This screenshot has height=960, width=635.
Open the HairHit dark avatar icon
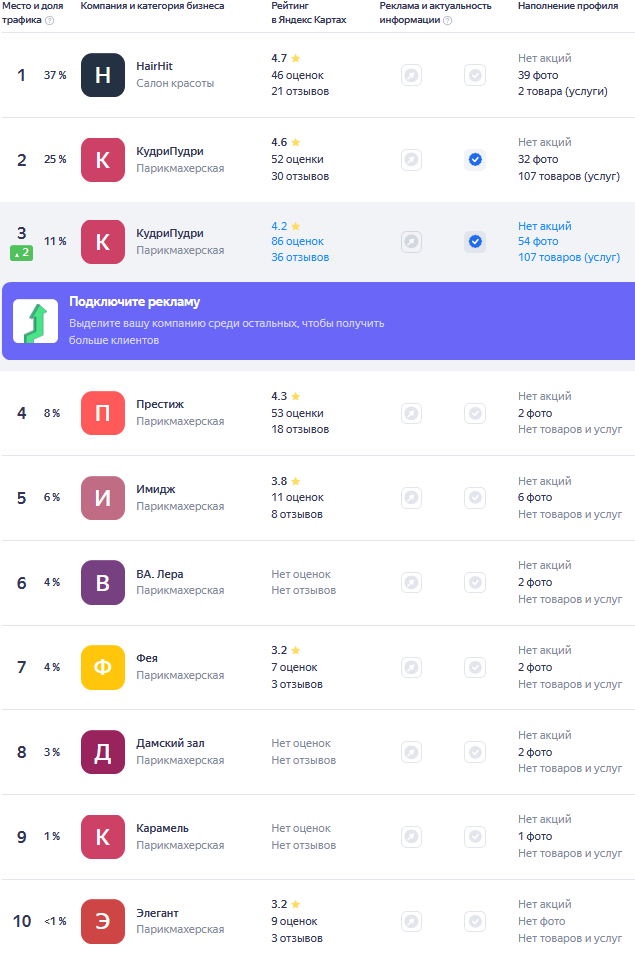pyautogui.click(x=103, y=75)
